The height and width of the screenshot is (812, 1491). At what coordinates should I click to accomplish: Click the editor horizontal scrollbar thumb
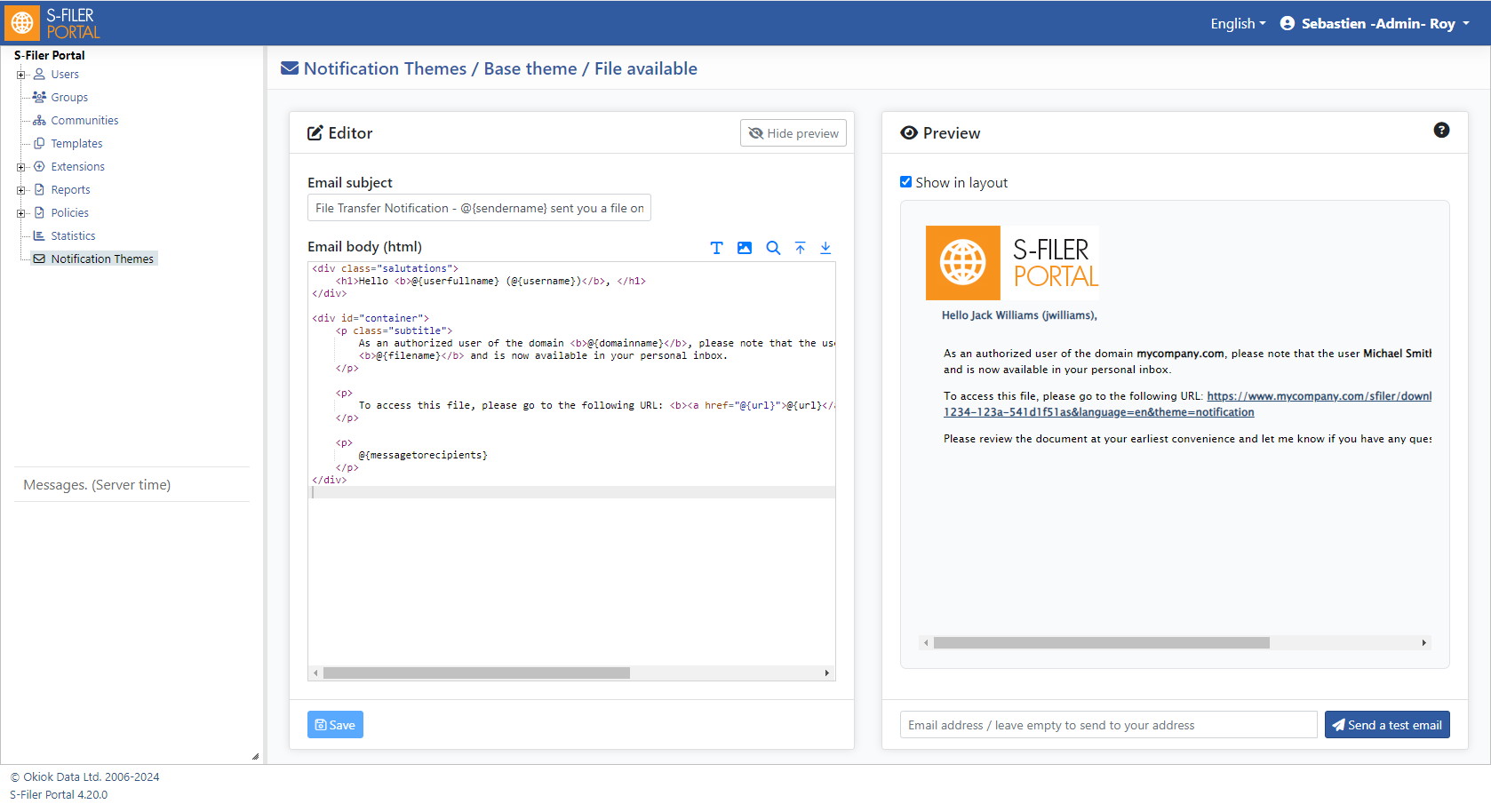click(x=476, y=673)
